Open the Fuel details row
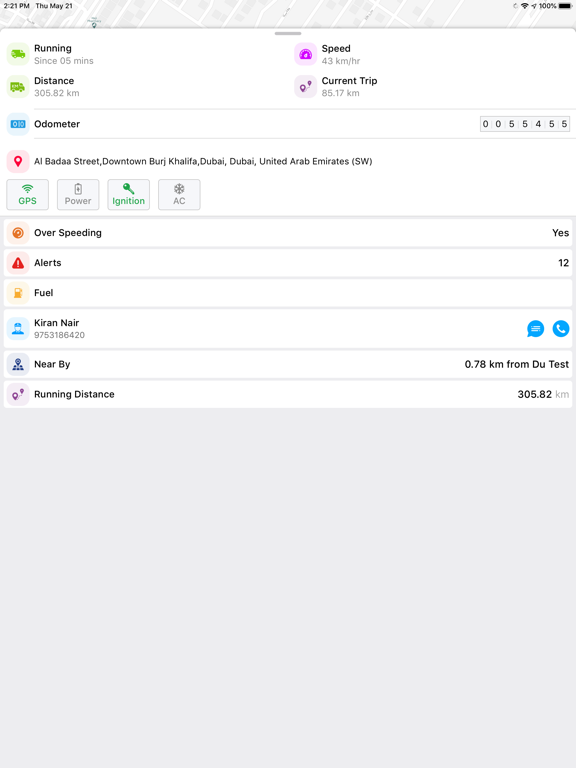Viewport: 576px width, 768px height. 288,293
